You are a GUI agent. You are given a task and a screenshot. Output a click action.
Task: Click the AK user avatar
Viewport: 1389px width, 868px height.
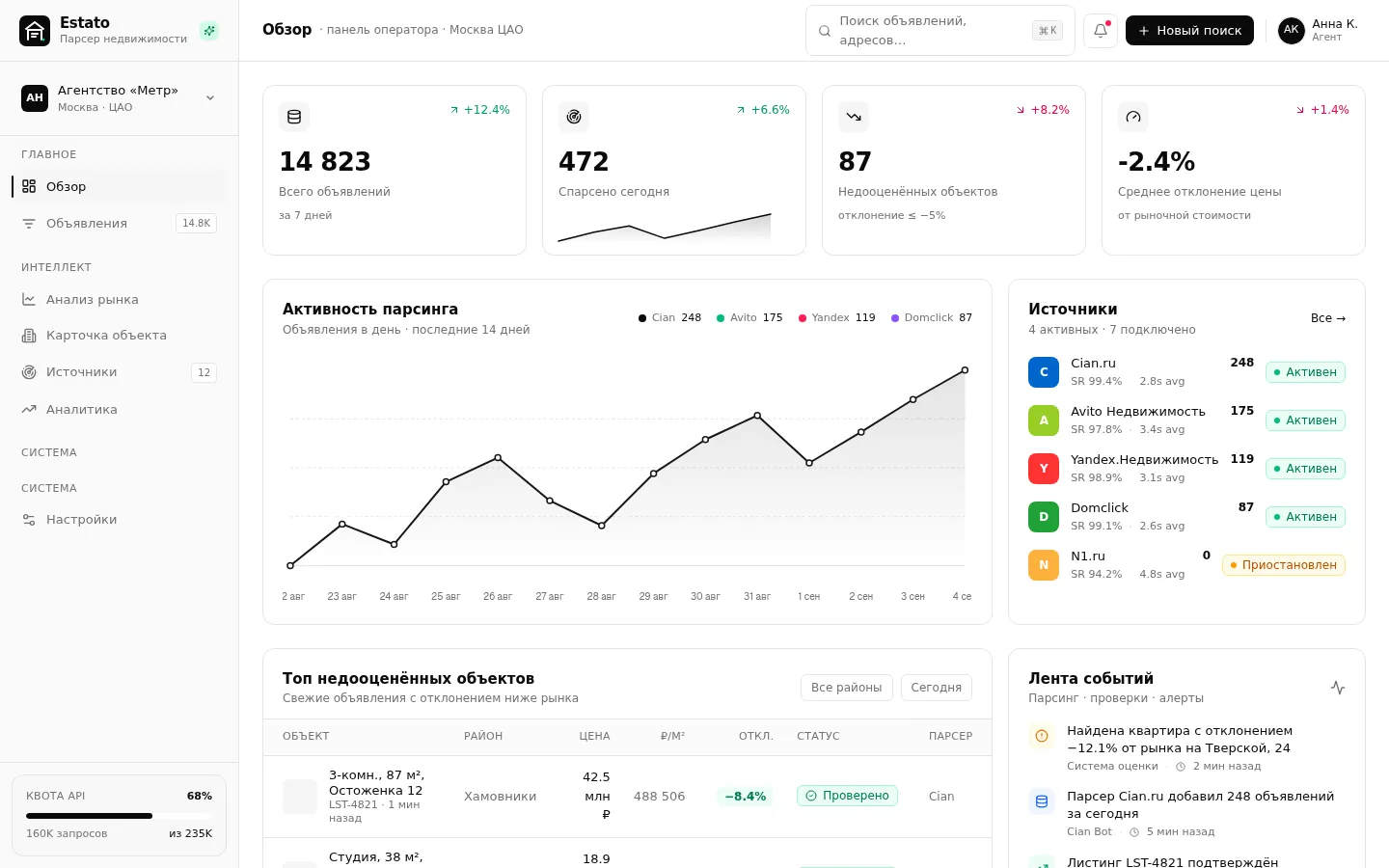pos(1292,31)
